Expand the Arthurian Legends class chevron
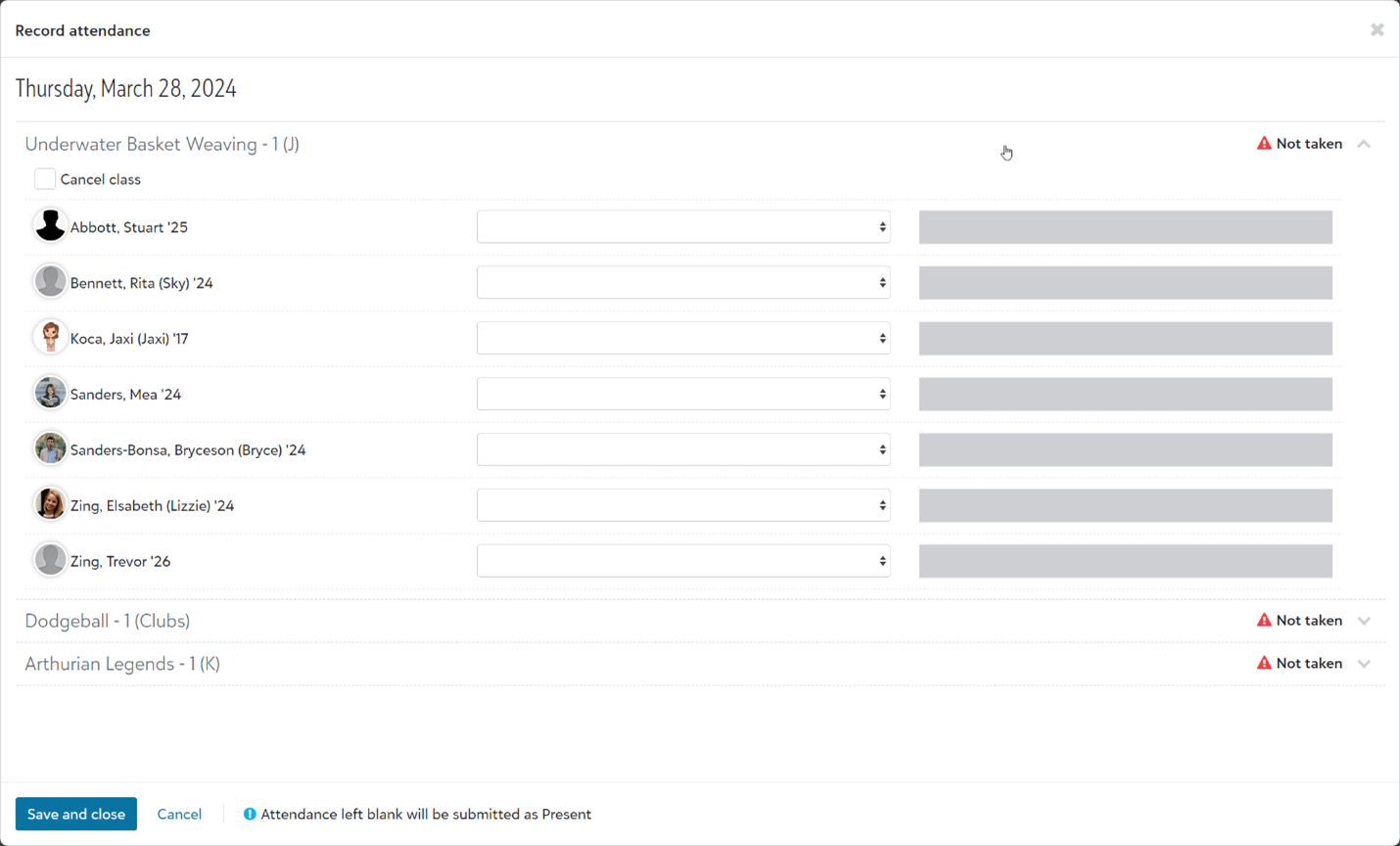The height and width of the screenshot is (846, 1400). coord(1364,664)
